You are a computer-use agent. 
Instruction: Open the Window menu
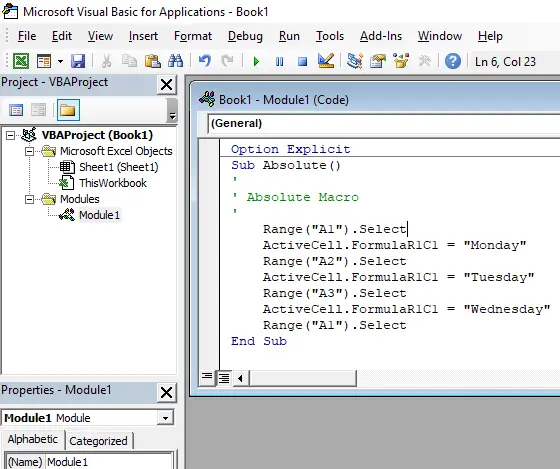click(440, 36)
